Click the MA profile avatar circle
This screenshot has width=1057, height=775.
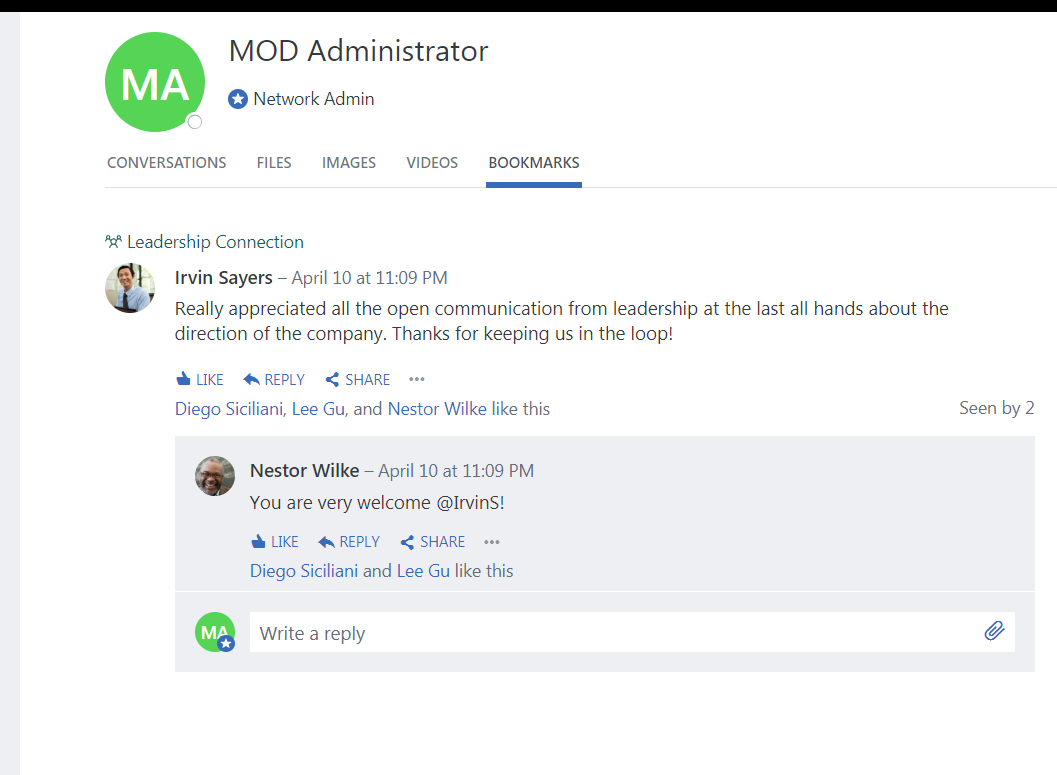pos(155,82)
